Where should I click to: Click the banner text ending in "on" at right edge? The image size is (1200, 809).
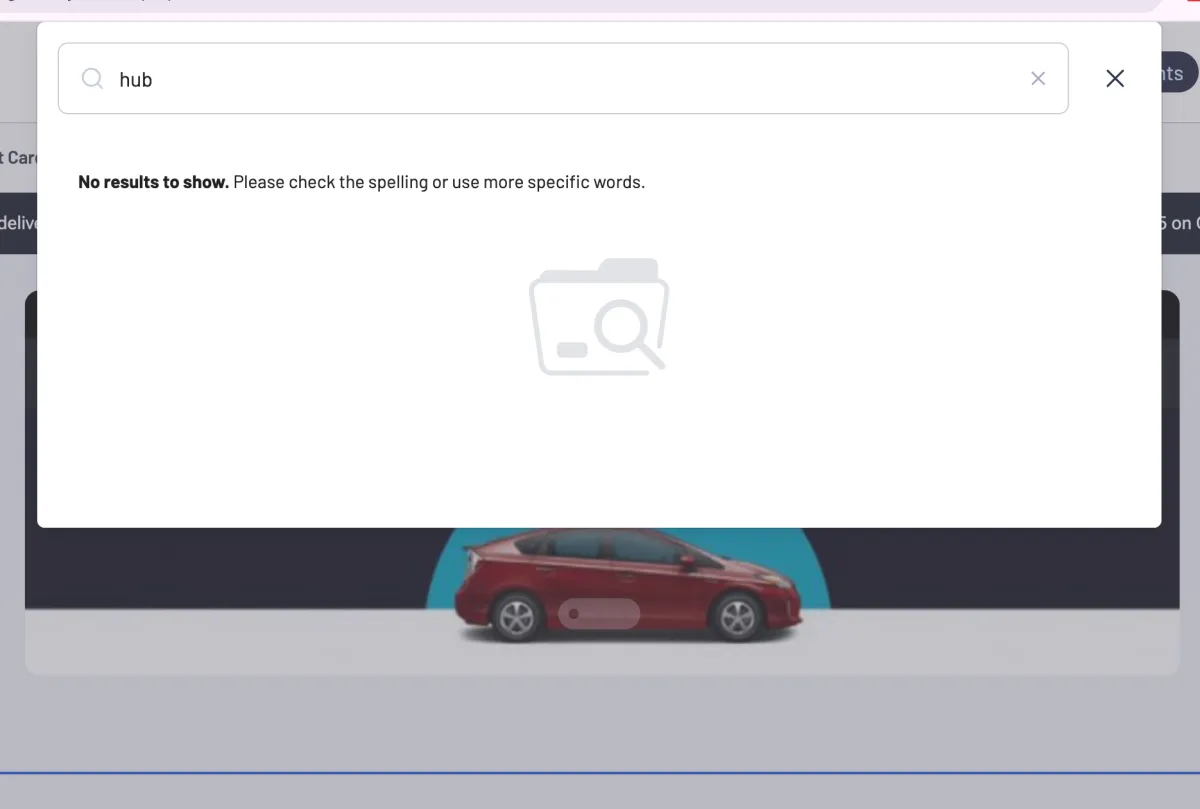click(1180, 223)
